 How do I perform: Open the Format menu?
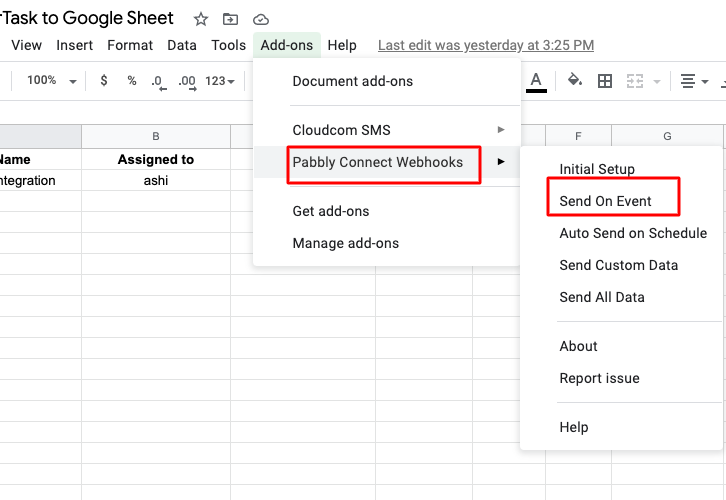130,45
